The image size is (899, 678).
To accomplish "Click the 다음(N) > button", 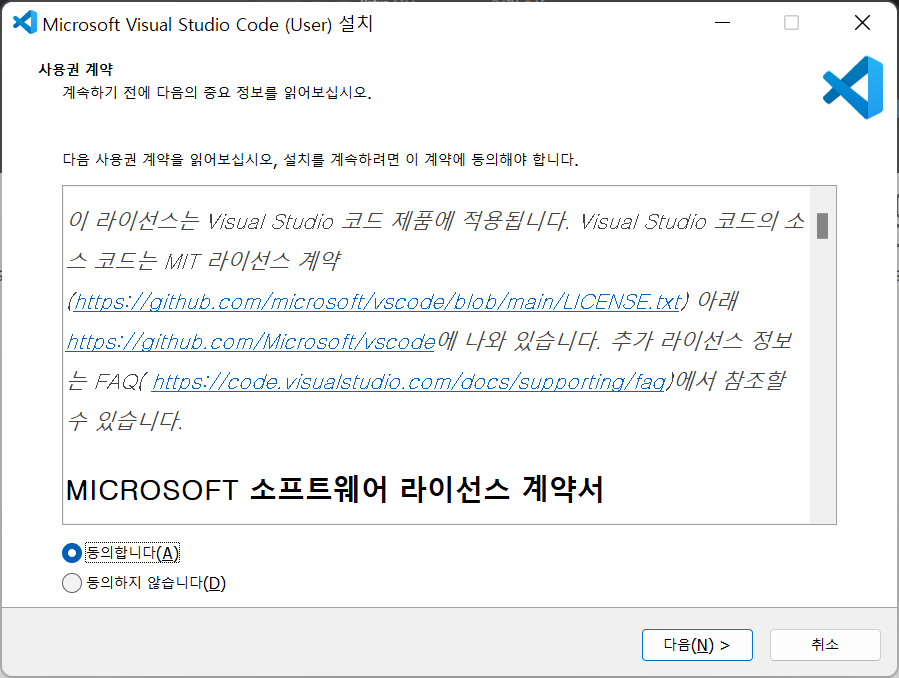I will pos(697,645).
